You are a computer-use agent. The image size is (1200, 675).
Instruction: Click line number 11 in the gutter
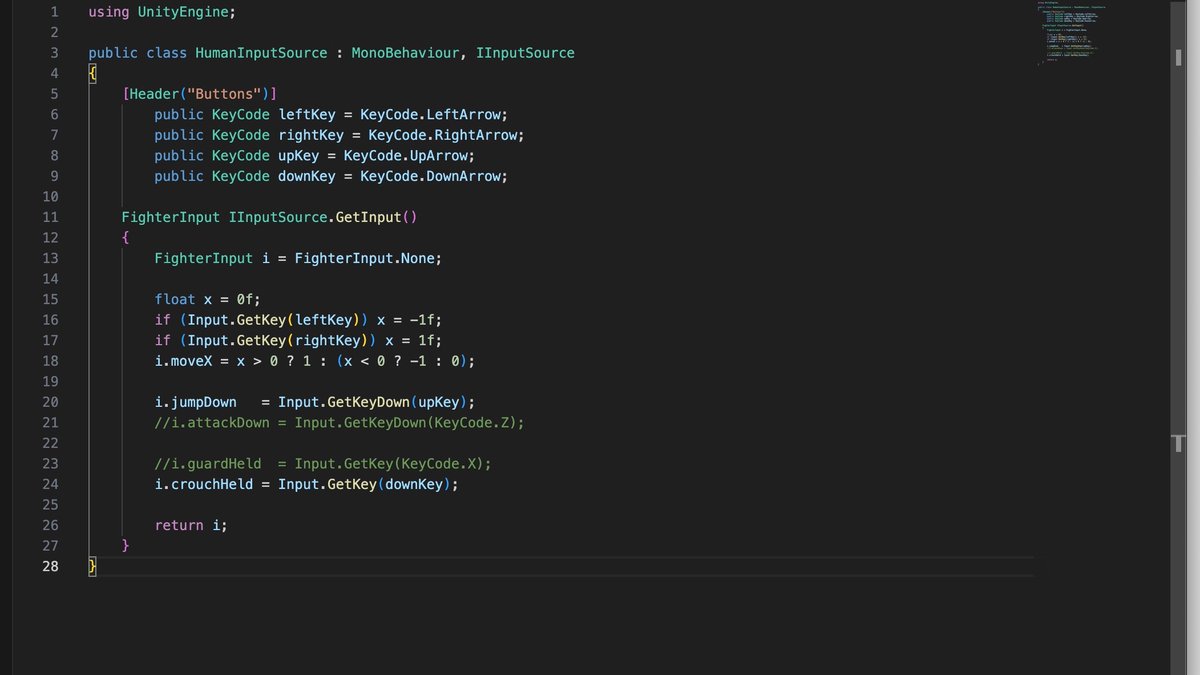[x=50, y=217]
